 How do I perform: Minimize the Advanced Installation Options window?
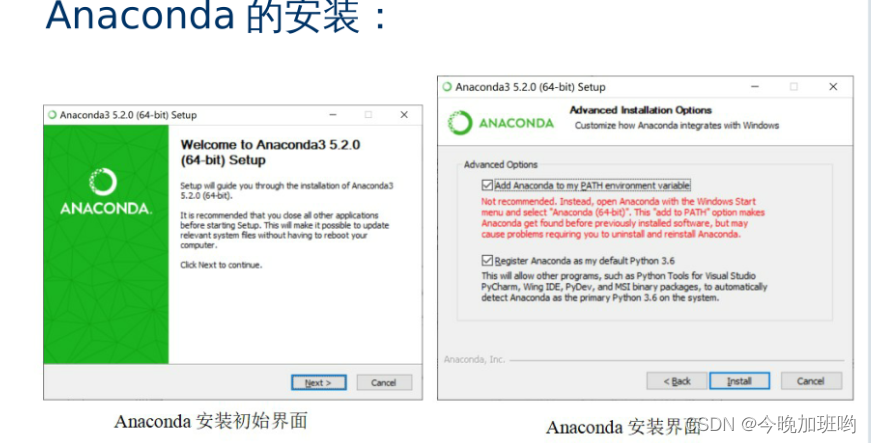[x=755, y=87]
